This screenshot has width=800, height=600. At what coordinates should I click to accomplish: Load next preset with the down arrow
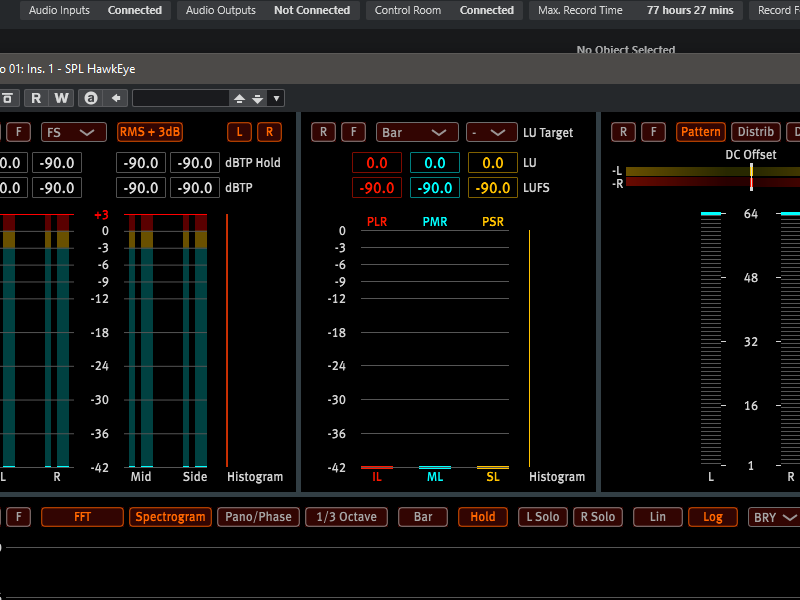click(x=258, y=98)
